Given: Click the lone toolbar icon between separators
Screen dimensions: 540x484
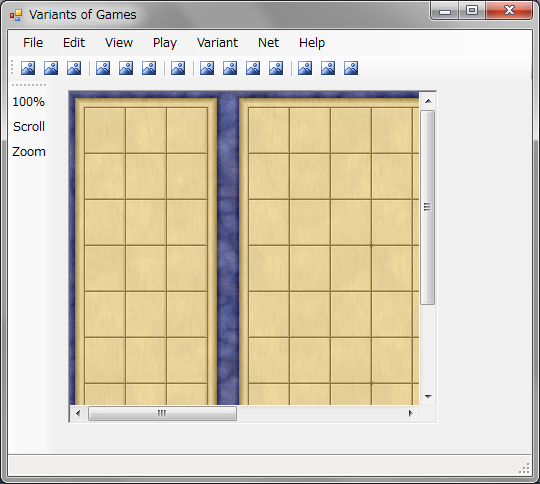Looking at the screenshot, I should [178, 68].
